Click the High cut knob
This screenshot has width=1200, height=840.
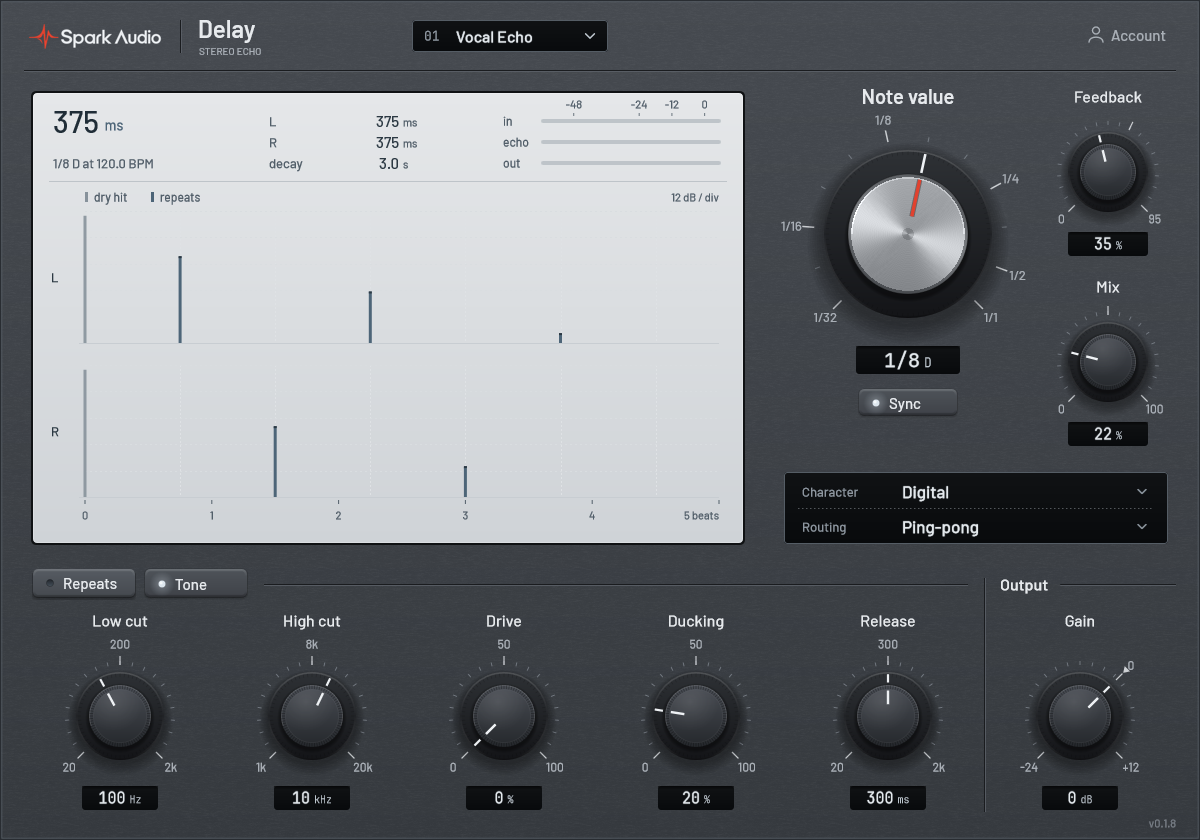pos(312,716)
